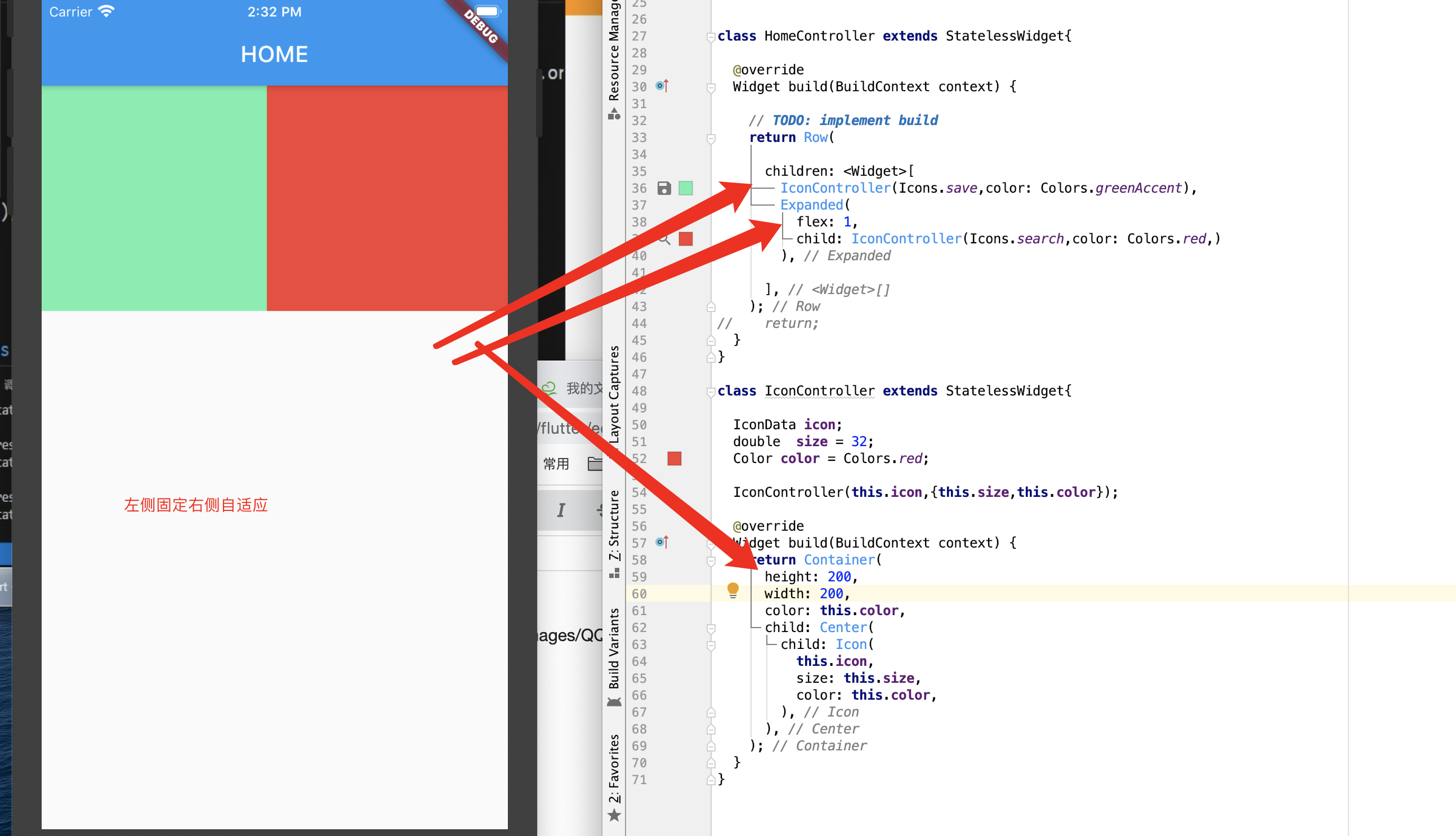Click the IconController reference on line 36

[x=835, y=188]
